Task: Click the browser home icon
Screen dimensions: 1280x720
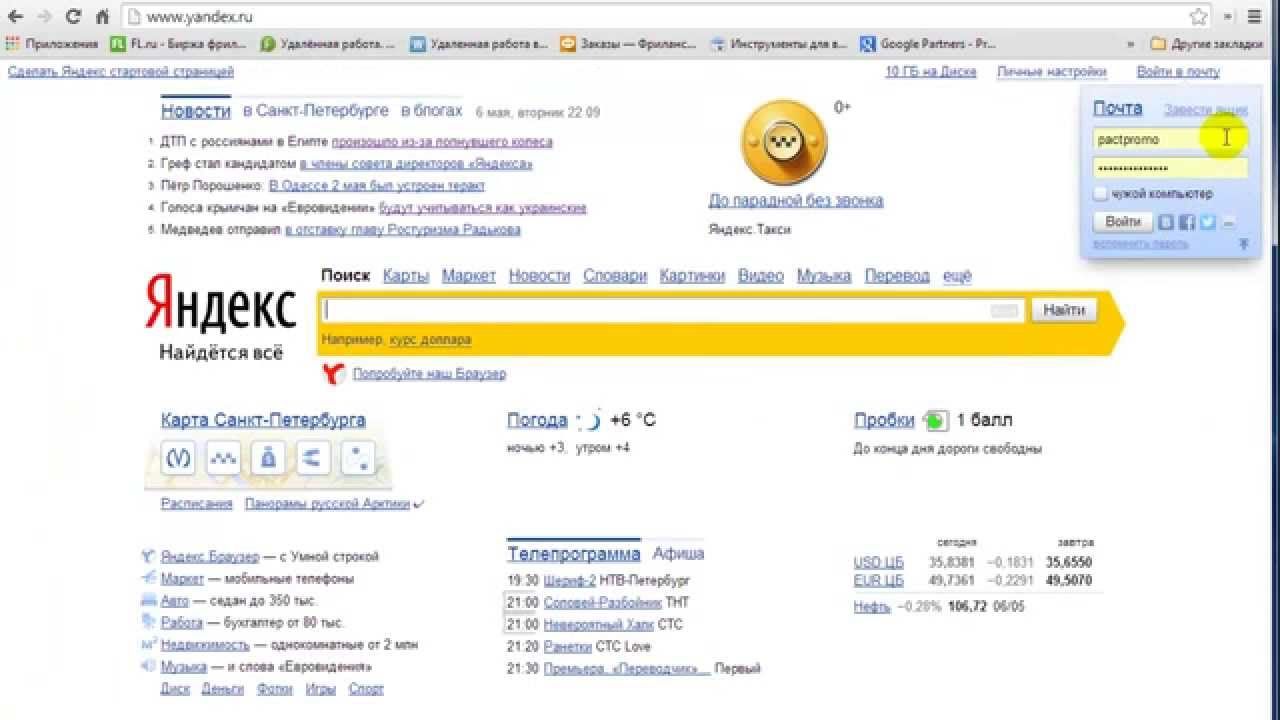Action: (102, 16)
